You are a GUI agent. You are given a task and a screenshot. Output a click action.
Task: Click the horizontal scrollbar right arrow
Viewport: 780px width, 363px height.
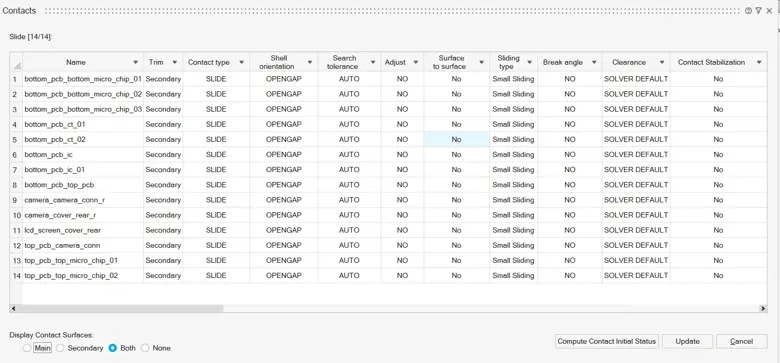pos(763,309)
